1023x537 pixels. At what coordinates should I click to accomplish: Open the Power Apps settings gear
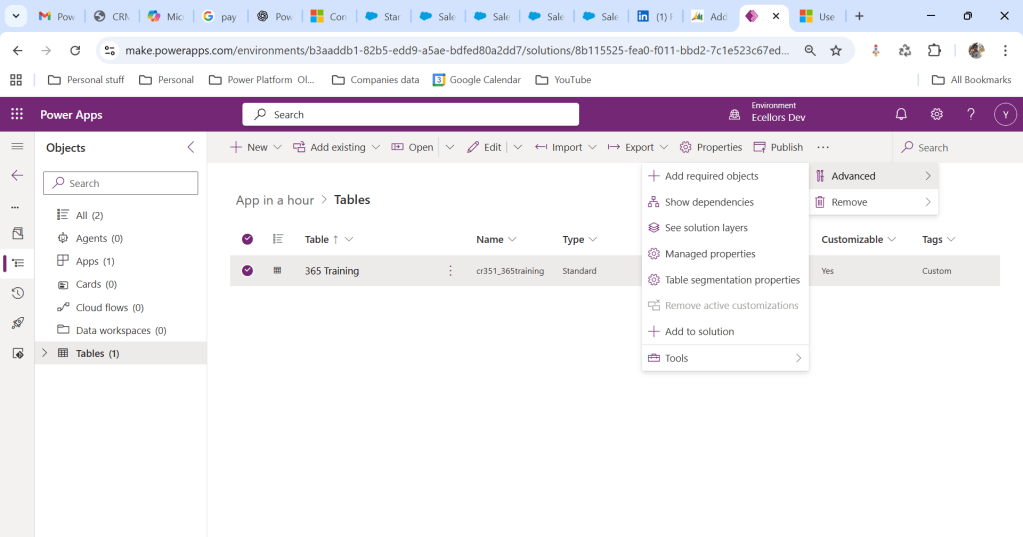point(936,114)
